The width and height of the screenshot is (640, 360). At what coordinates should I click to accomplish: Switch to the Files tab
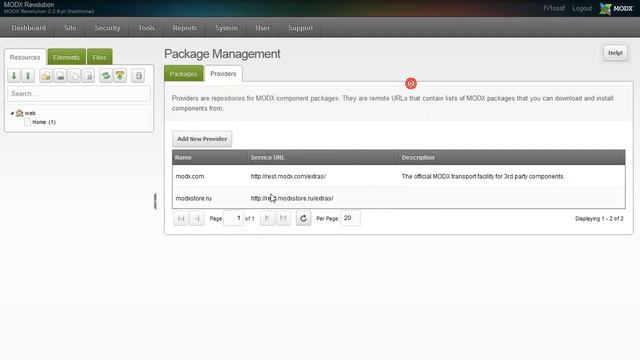point(99,57)
